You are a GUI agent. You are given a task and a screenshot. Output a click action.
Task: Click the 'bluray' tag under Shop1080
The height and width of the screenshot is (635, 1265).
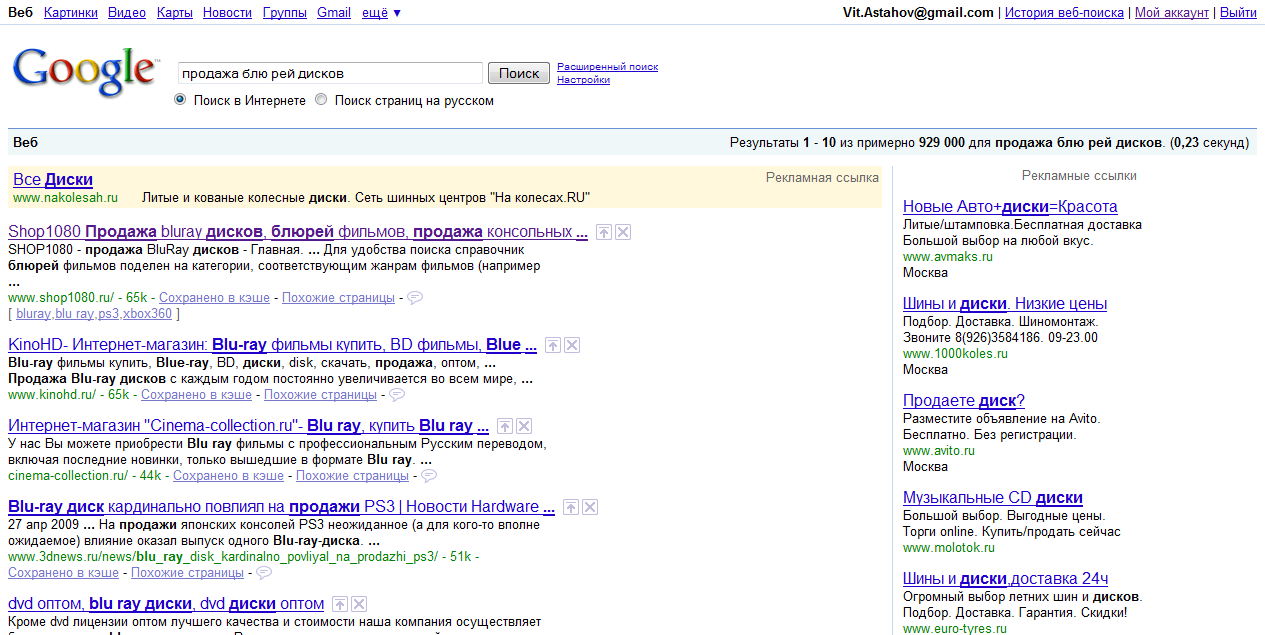33,314
